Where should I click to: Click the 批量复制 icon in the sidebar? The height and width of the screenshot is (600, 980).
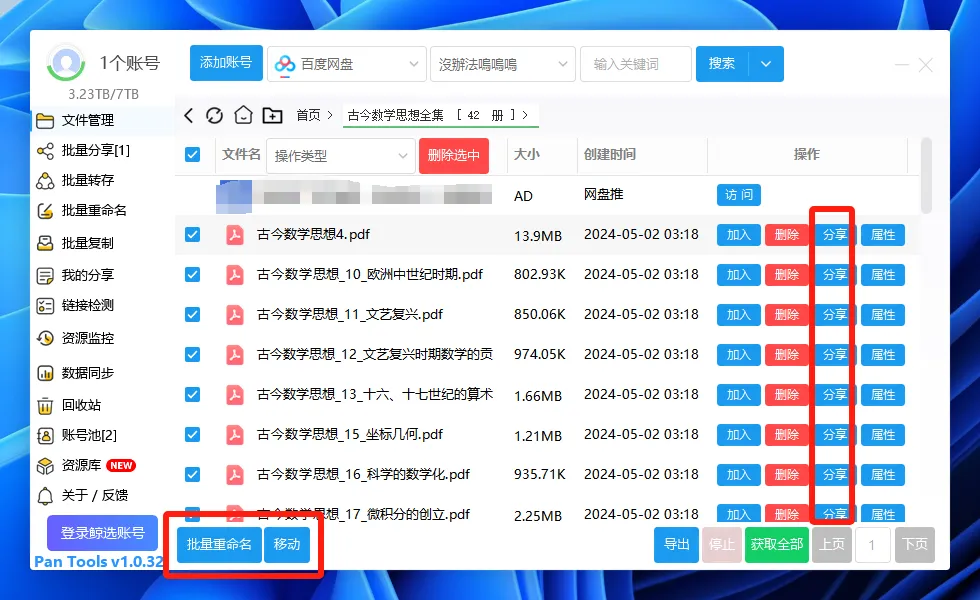[x=45, y=243]
